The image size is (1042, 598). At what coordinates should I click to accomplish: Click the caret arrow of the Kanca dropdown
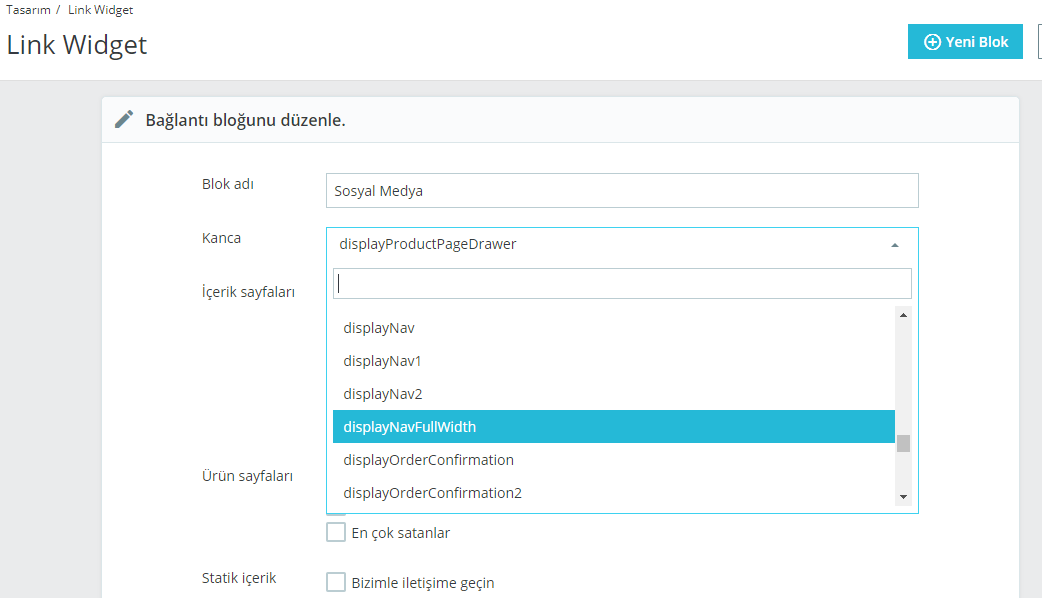click(x=894, y=244)
